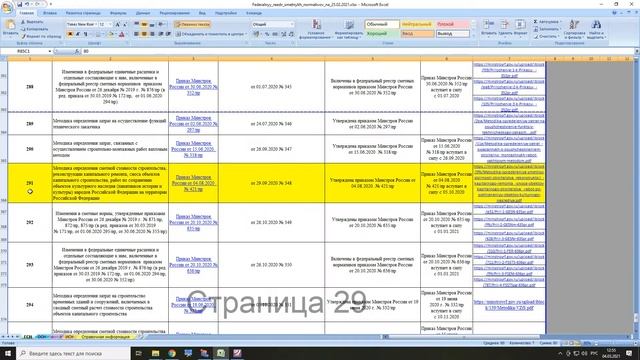Image resolution: width=640 pixels, height=360 pixels.
Task: Switch to the Рецензирование ribbon tab
Action: pyautogui.click(x=175, y=13)
